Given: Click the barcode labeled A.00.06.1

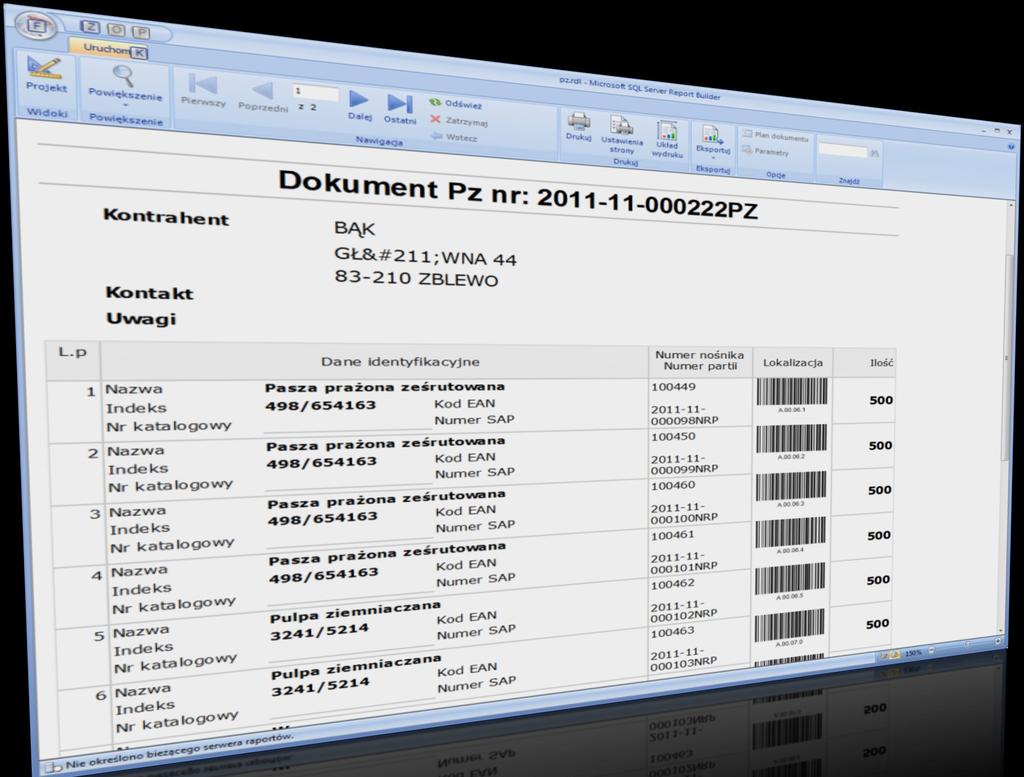Looking at the screenshot, I should tap(792, 392).
